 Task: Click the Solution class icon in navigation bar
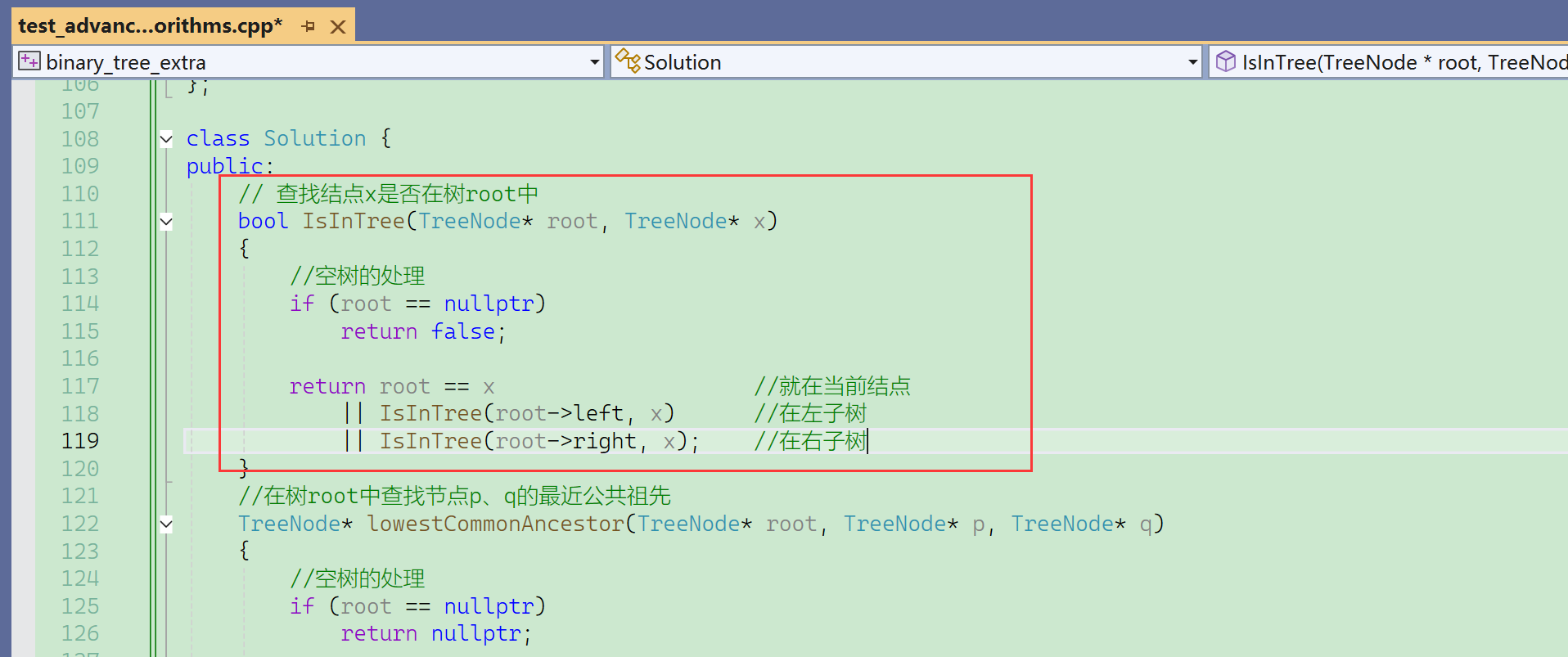tap(628, 61)
